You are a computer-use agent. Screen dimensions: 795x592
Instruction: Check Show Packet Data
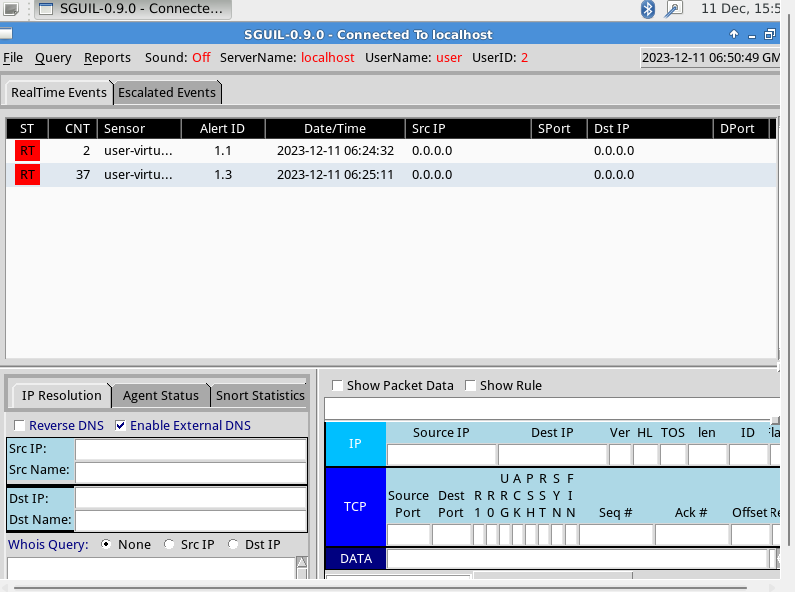pos(337,386)
